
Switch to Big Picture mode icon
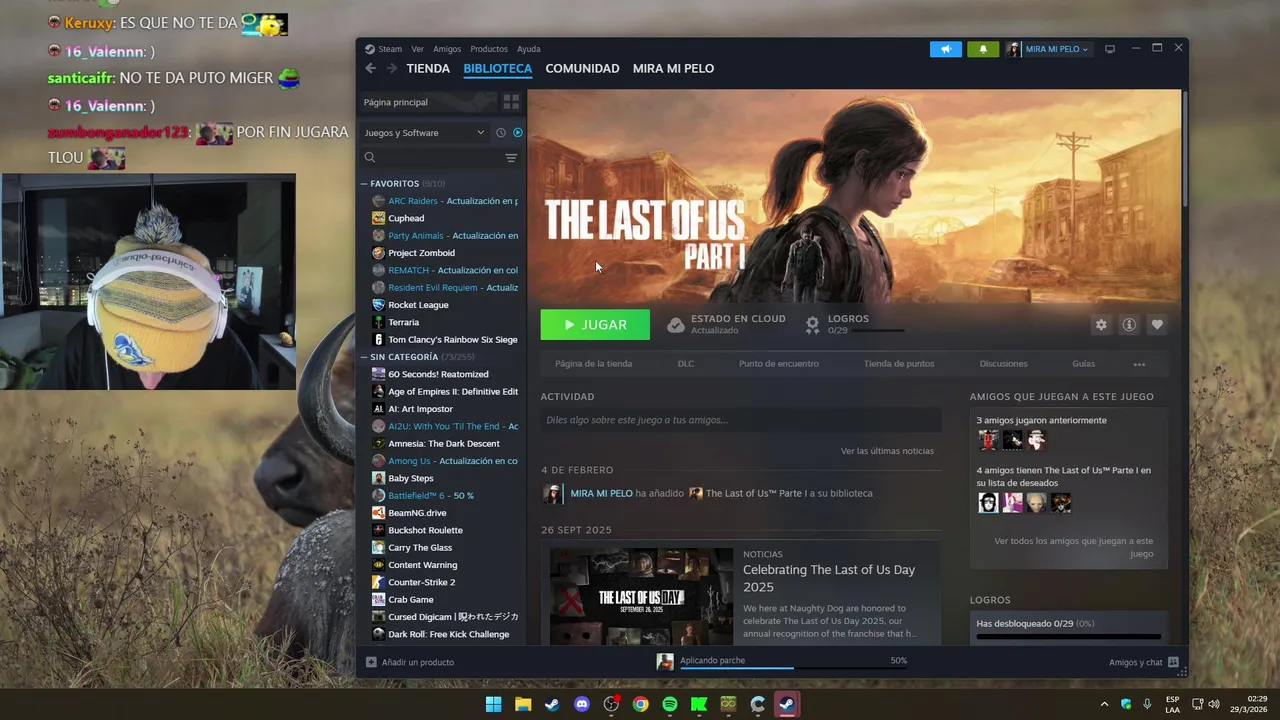coord(1110,49)
